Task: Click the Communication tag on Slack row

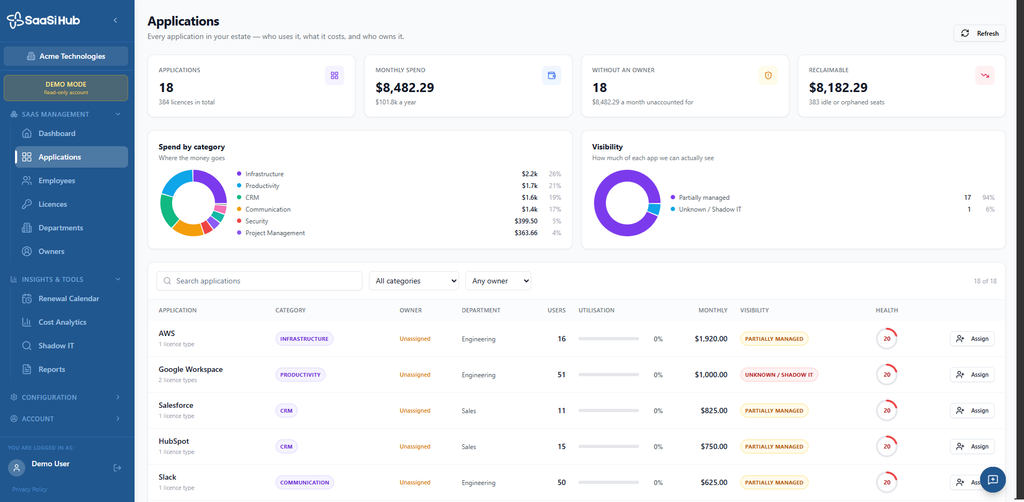Action: 304,482
